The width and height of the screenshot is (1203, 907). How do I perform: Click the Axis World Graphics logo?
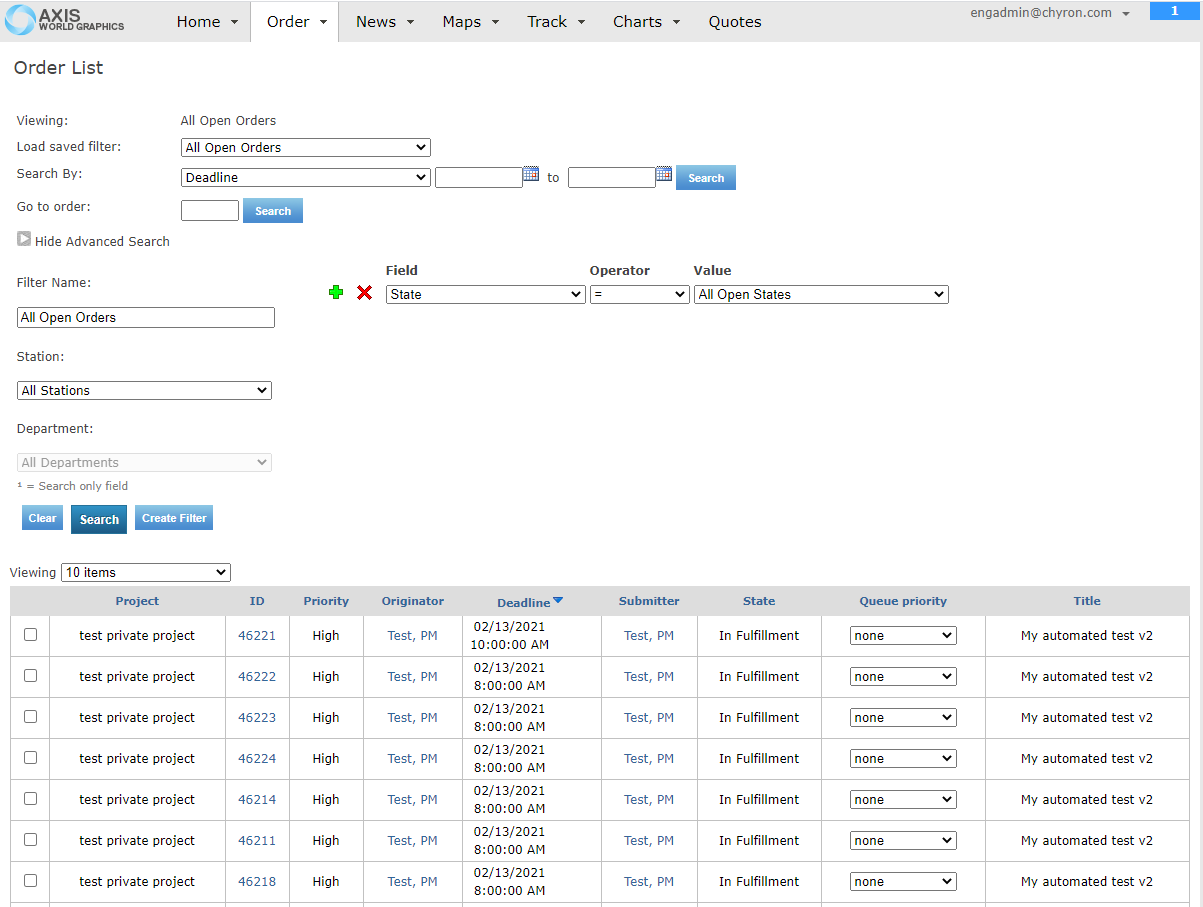pyautogui.click(x=65, y=20)
